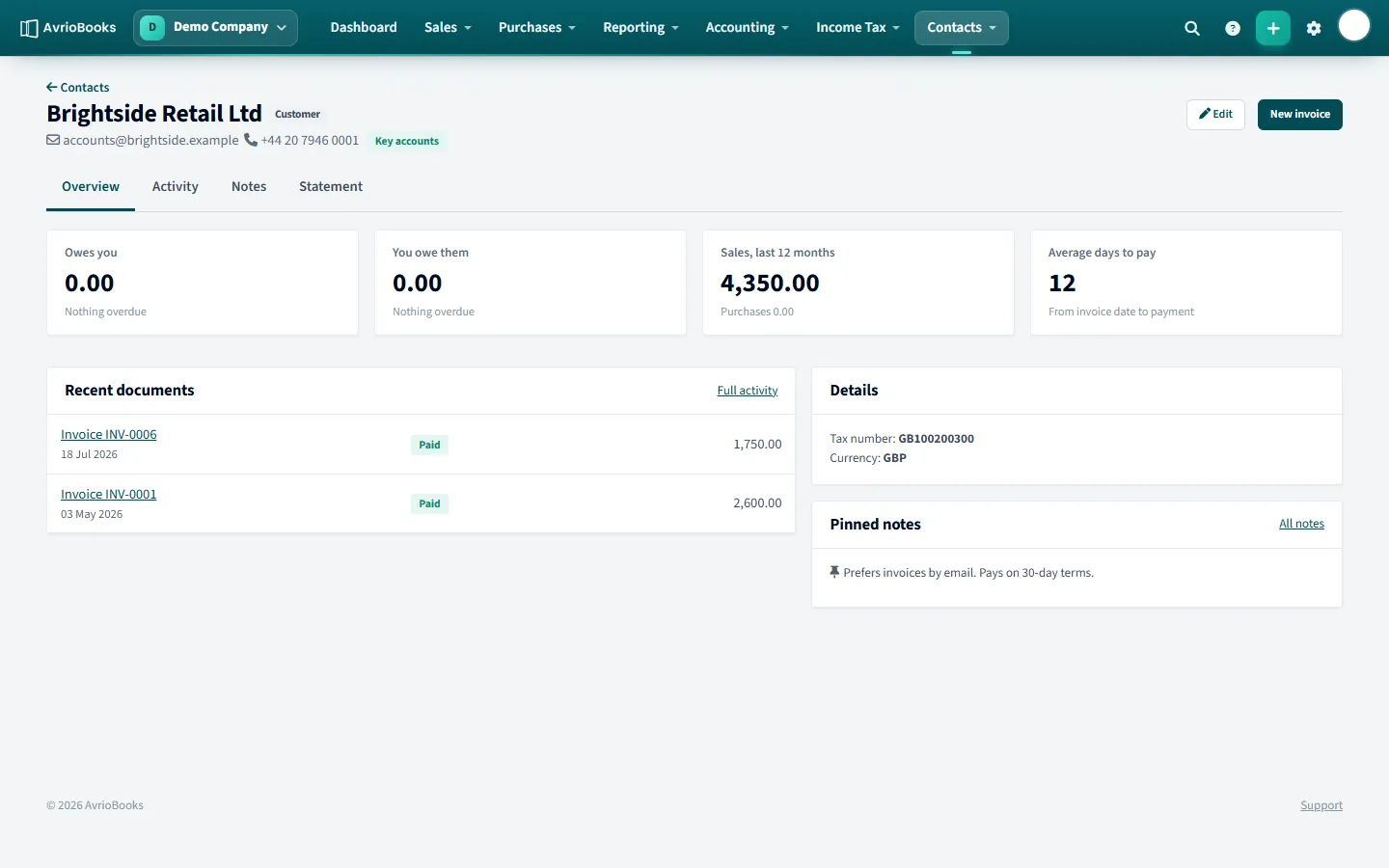Viewport: 1389px width, 868px height.
Task: Click the New invoice button
Action: click(x=1299, y=114)
